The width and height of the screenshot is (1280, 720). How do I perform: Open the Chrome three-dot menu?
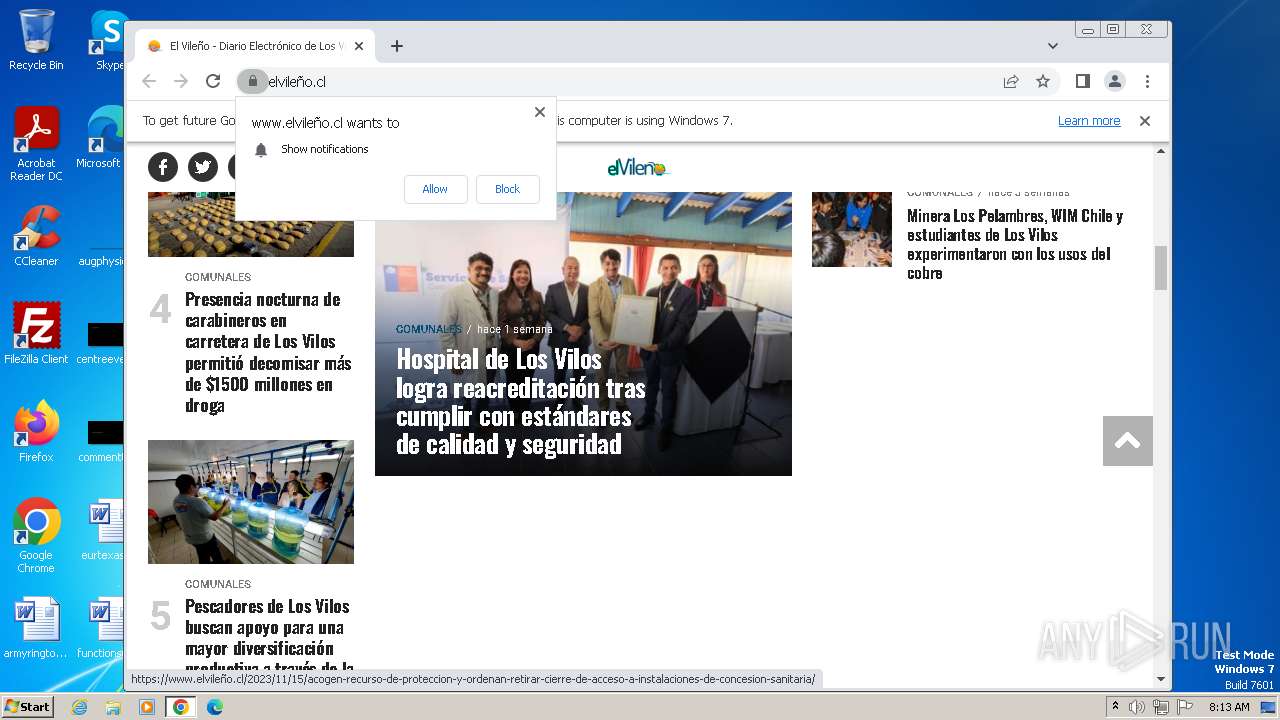(1147, 81)
